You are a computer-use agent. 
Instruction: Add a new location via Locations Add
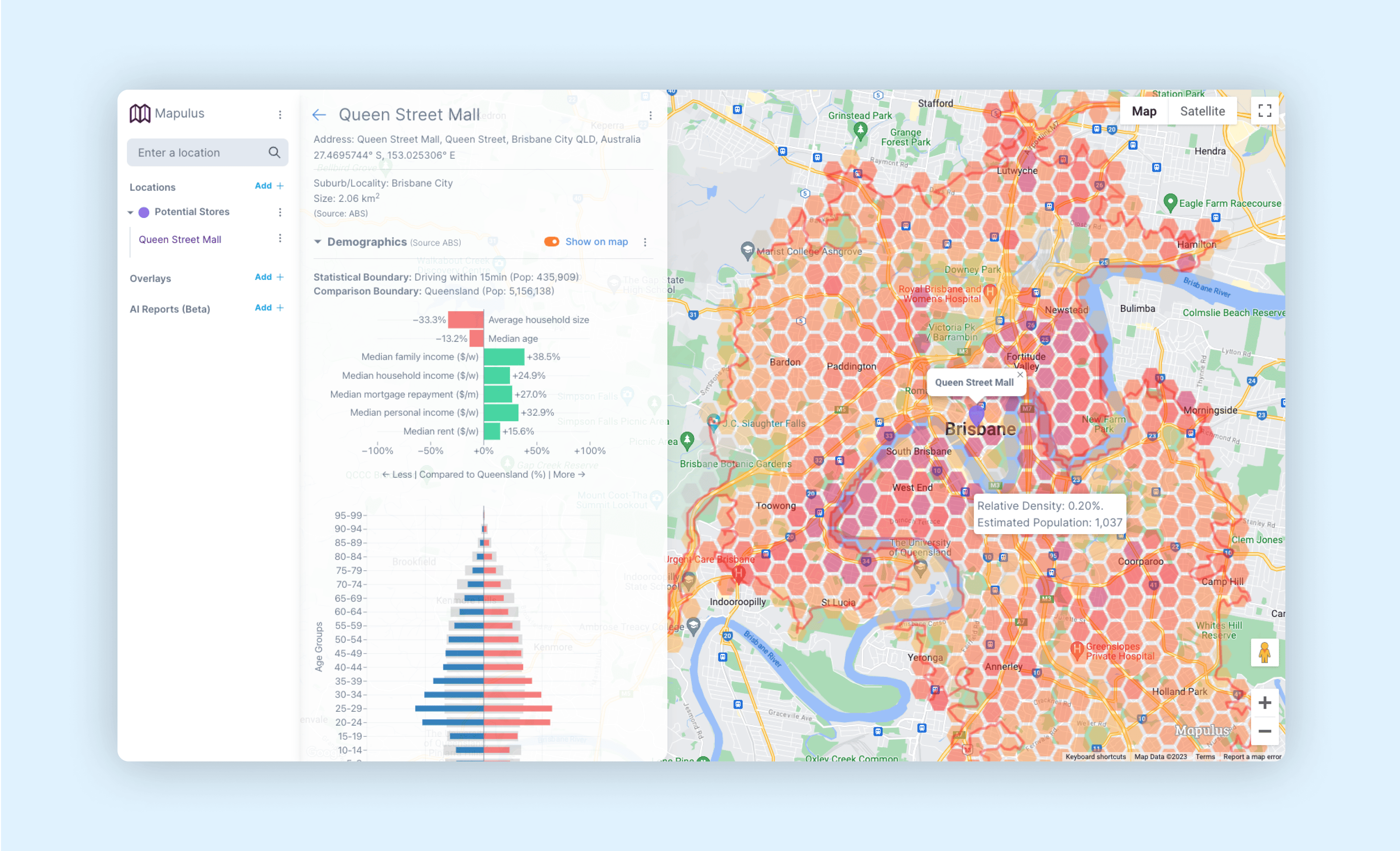click(269, 186)
